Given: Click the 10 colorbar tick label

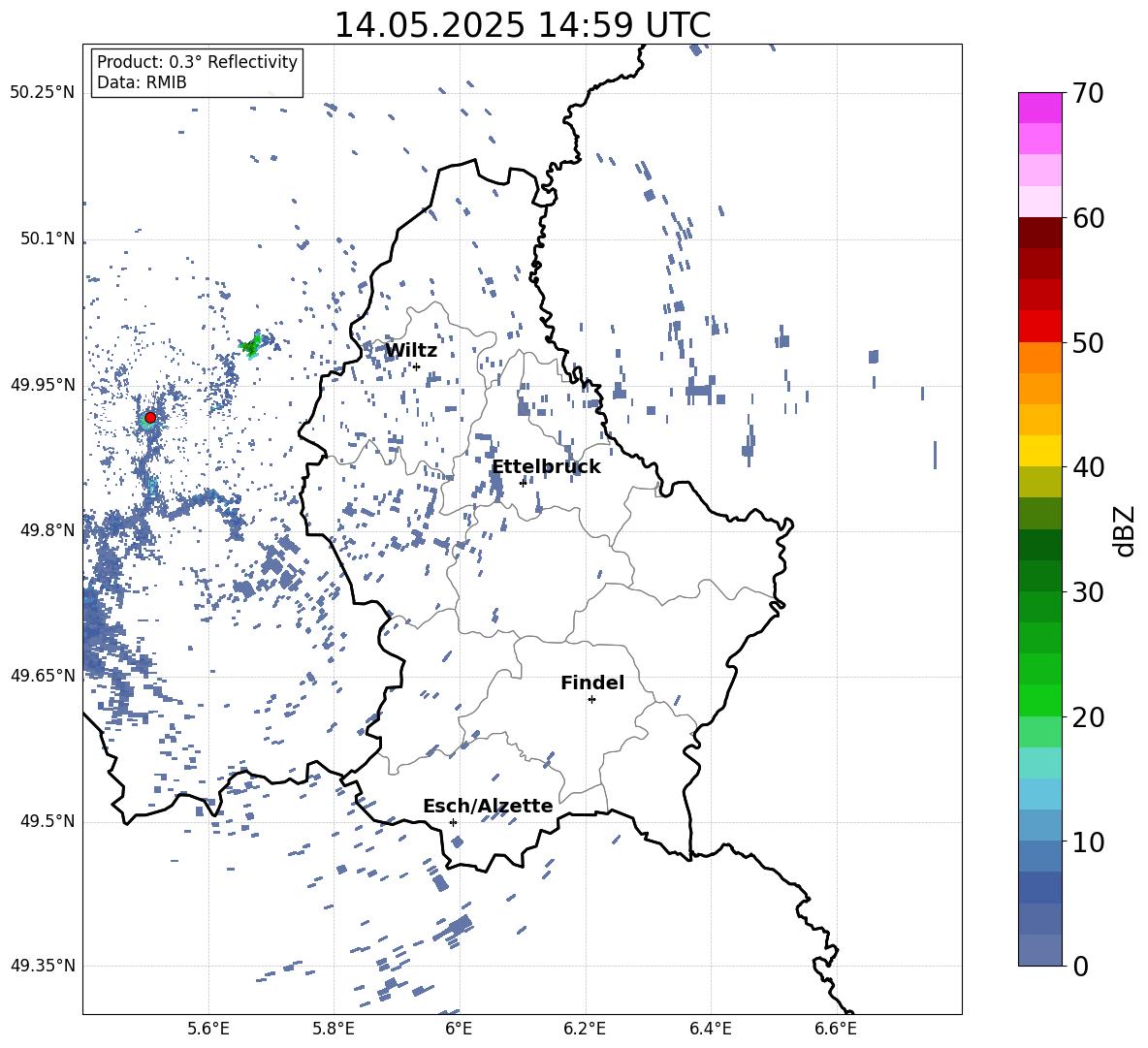Looking at the screenshot, I should pos(1088,842).
